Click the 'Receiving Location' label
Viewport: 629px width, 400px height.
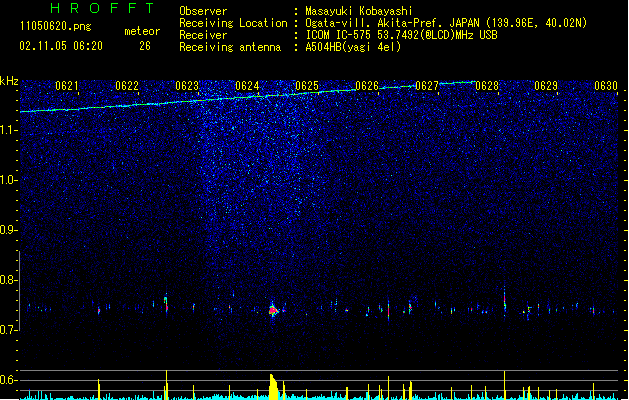click(233, 23)
